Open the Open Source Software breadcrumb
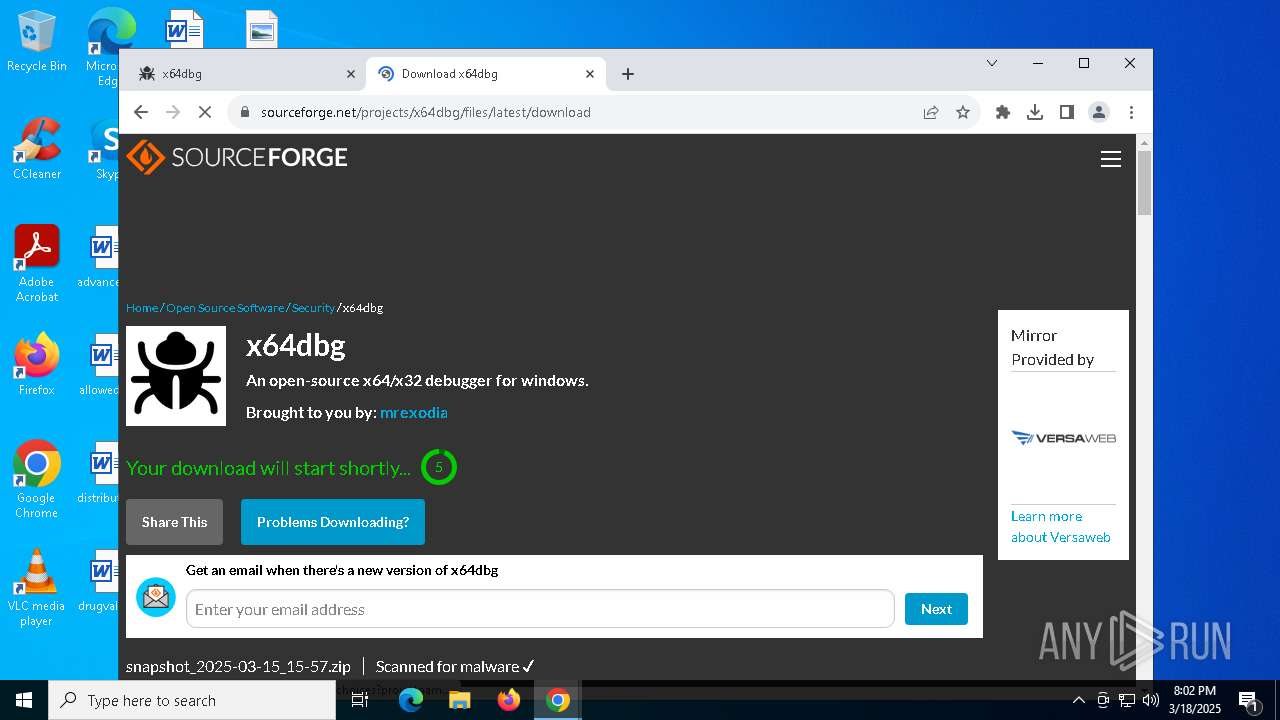 coord(225,308)
